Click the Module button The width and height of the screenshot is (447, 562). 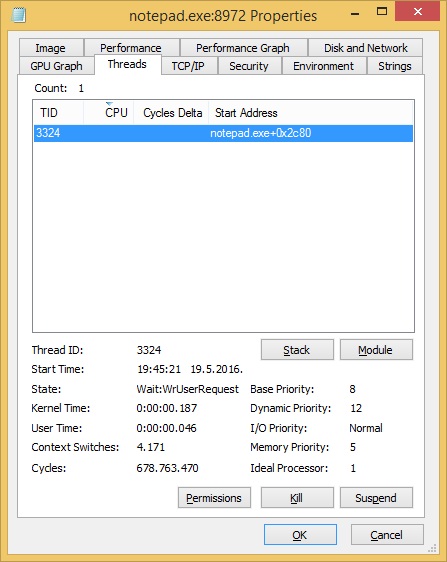[x=376, y=350]
